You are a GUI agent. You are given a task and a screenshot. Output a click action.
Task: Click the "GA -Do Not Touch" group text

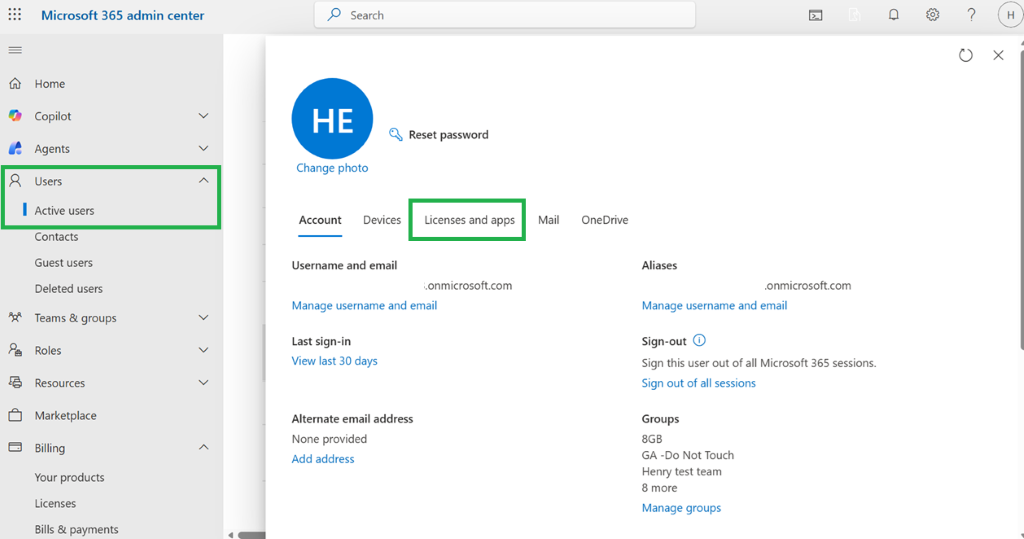coord(688,455)
